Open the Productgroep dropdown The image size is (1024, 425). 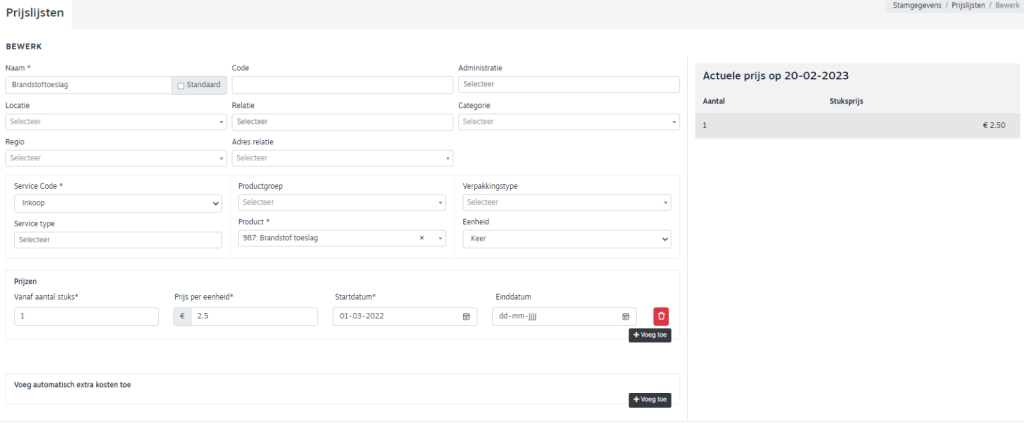(x=342, y=203)
